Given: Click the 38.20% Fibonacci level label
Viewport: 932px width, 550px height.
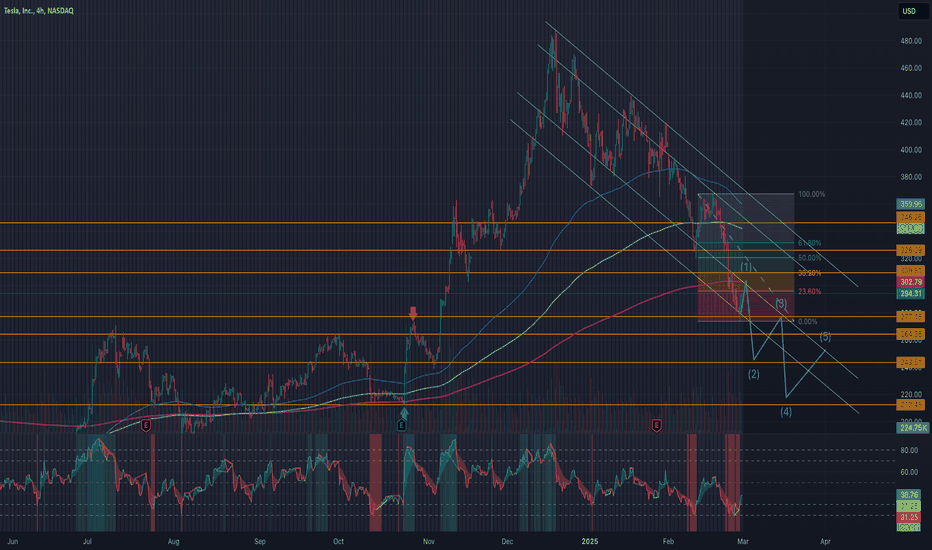Looking at the screenshot, I should 810,274.
